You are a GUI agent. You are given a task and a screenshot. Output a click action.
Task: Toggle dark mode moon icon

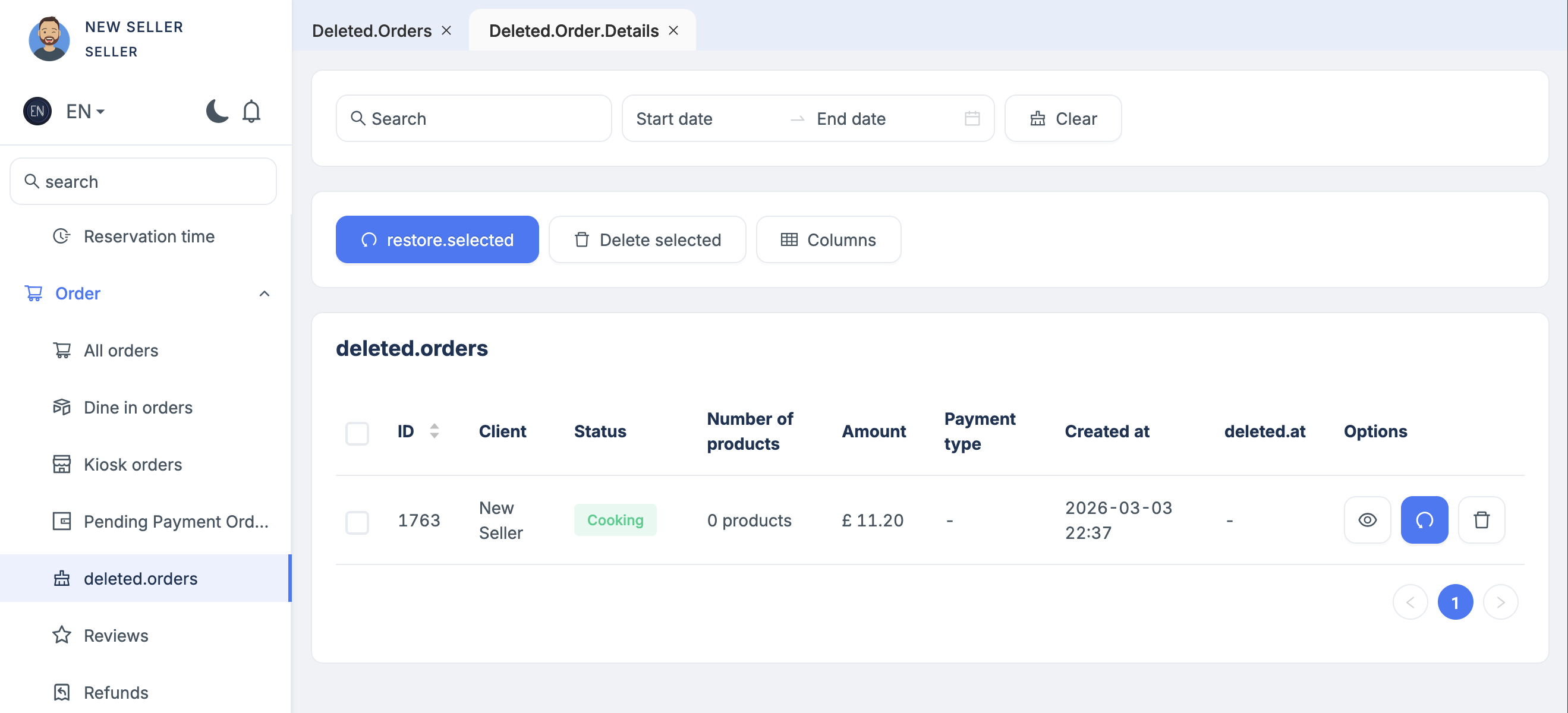click(x=217, y=111)
